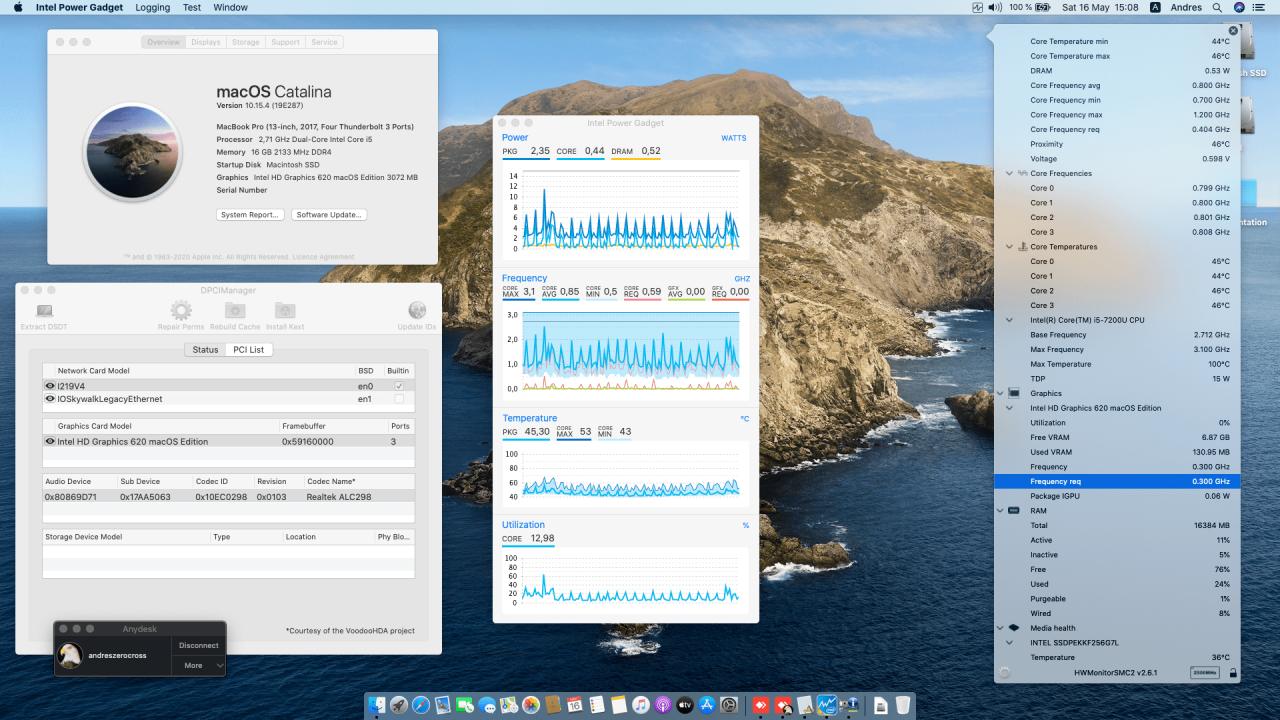Open Trash in the Dock
The width and height of the screenshot is (1280, 720).
(903, 705)
